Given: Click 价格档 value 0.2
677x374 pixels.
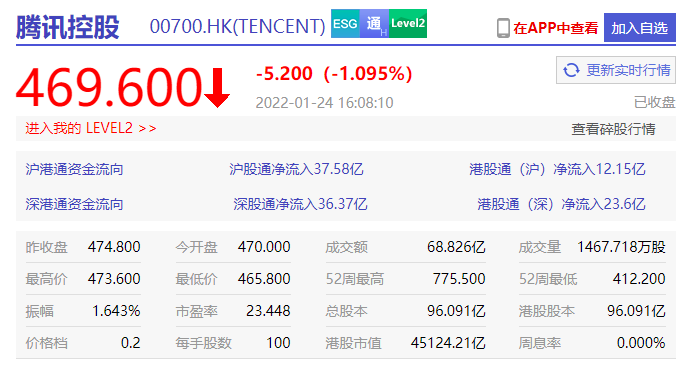Looking at the screenshot, I should (130, 343).
